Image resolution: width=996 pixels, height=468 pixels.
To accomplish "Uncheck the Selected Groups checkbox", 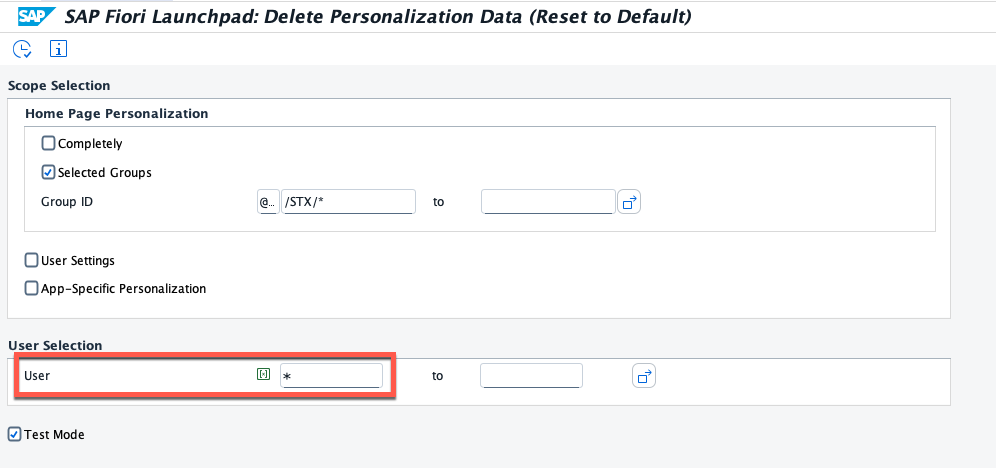I will pyautogui.click(x=49, y=172).
